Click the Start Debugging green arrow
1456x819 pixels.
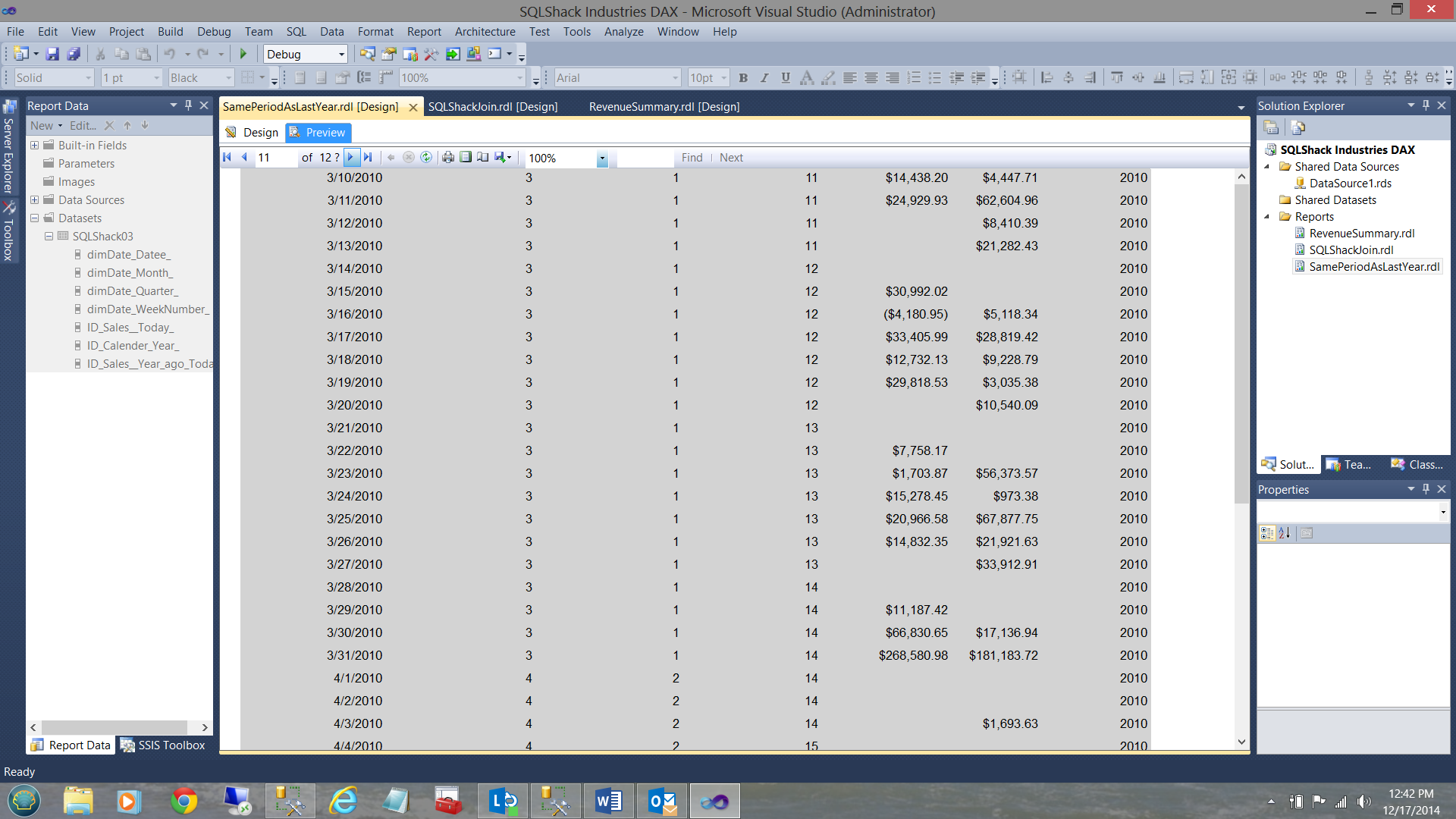pos(243,54)
